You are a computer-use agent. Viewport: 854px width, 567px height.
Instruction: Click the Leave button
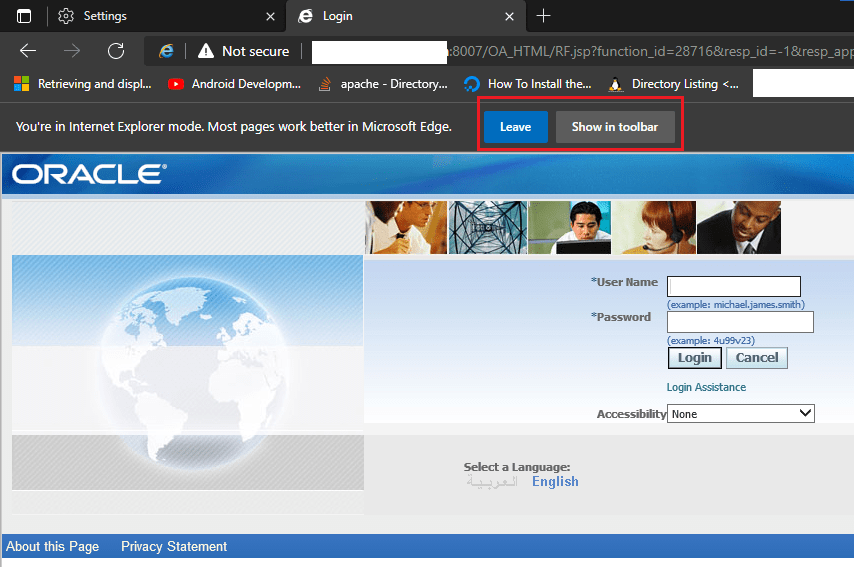[x=516, y=127]
